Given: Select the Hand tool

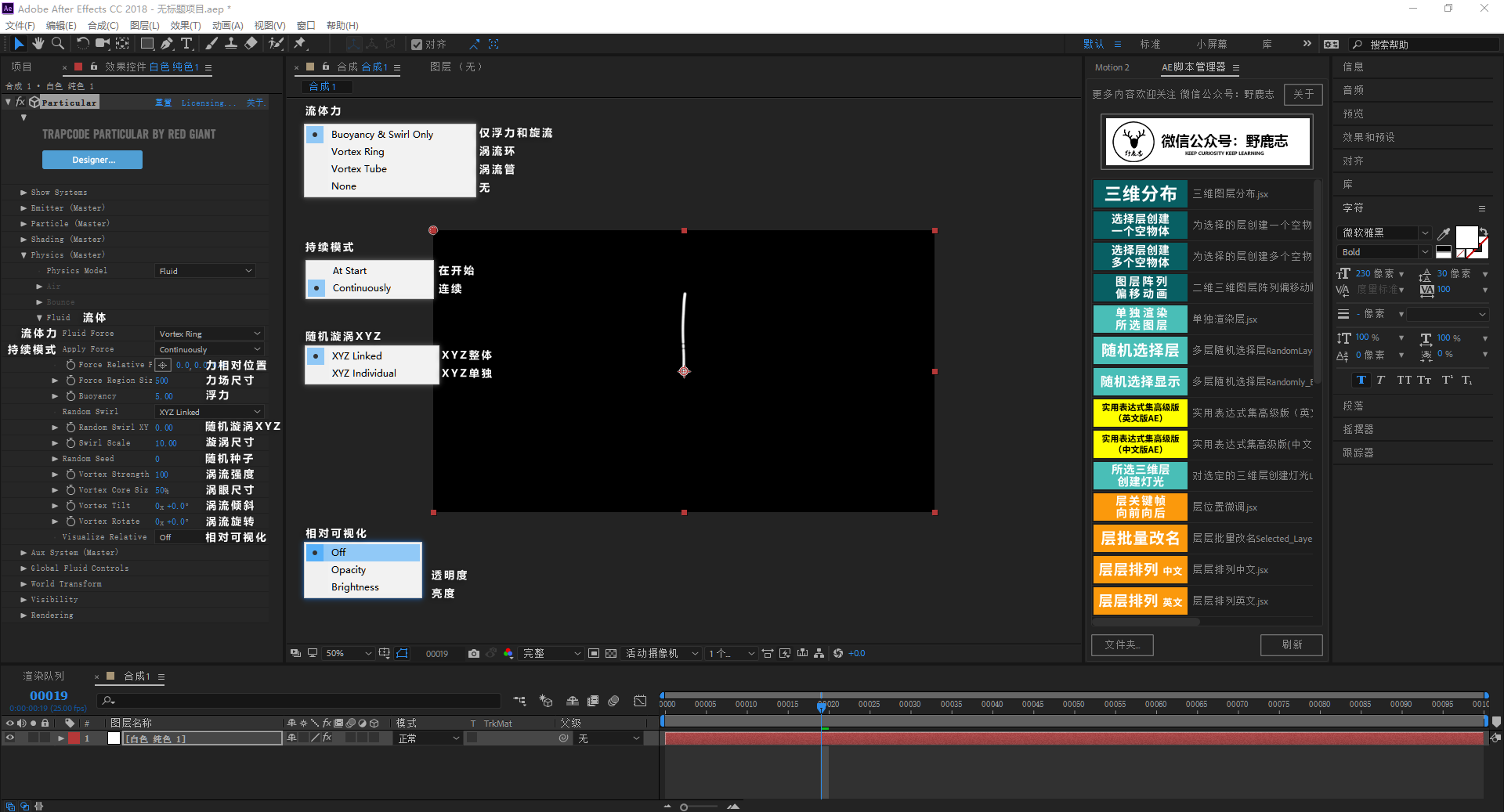Looking at the screenshot, I should [x=38, y=44].
